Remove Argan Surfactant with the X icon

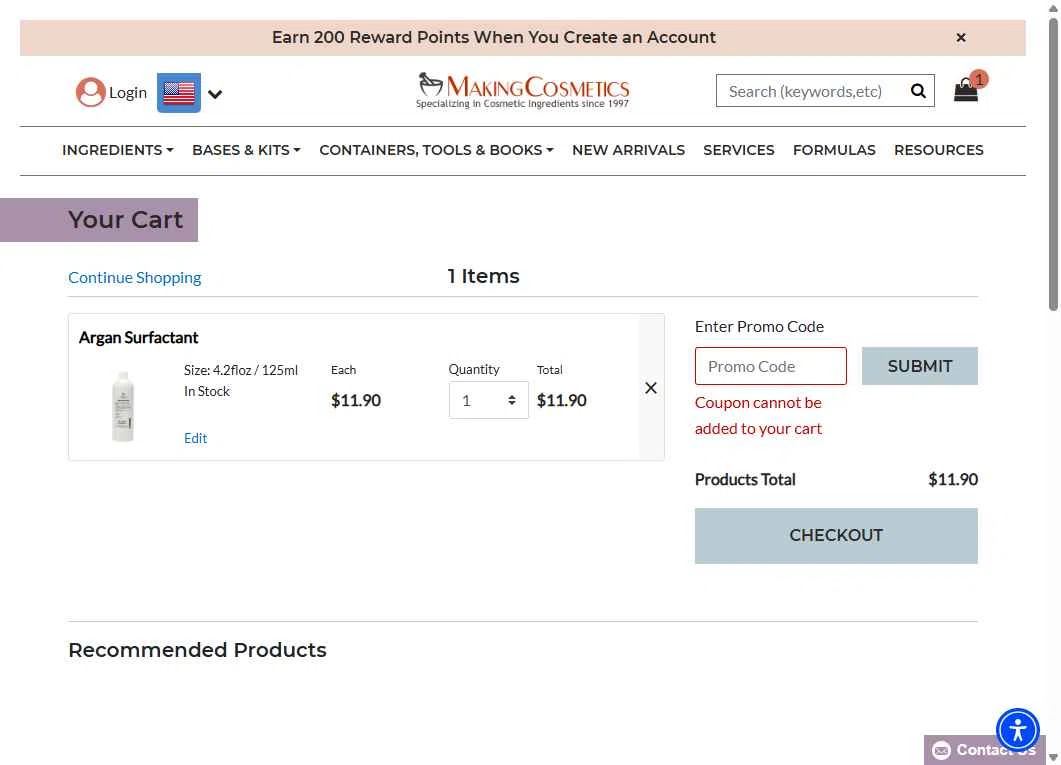point(651,388)
